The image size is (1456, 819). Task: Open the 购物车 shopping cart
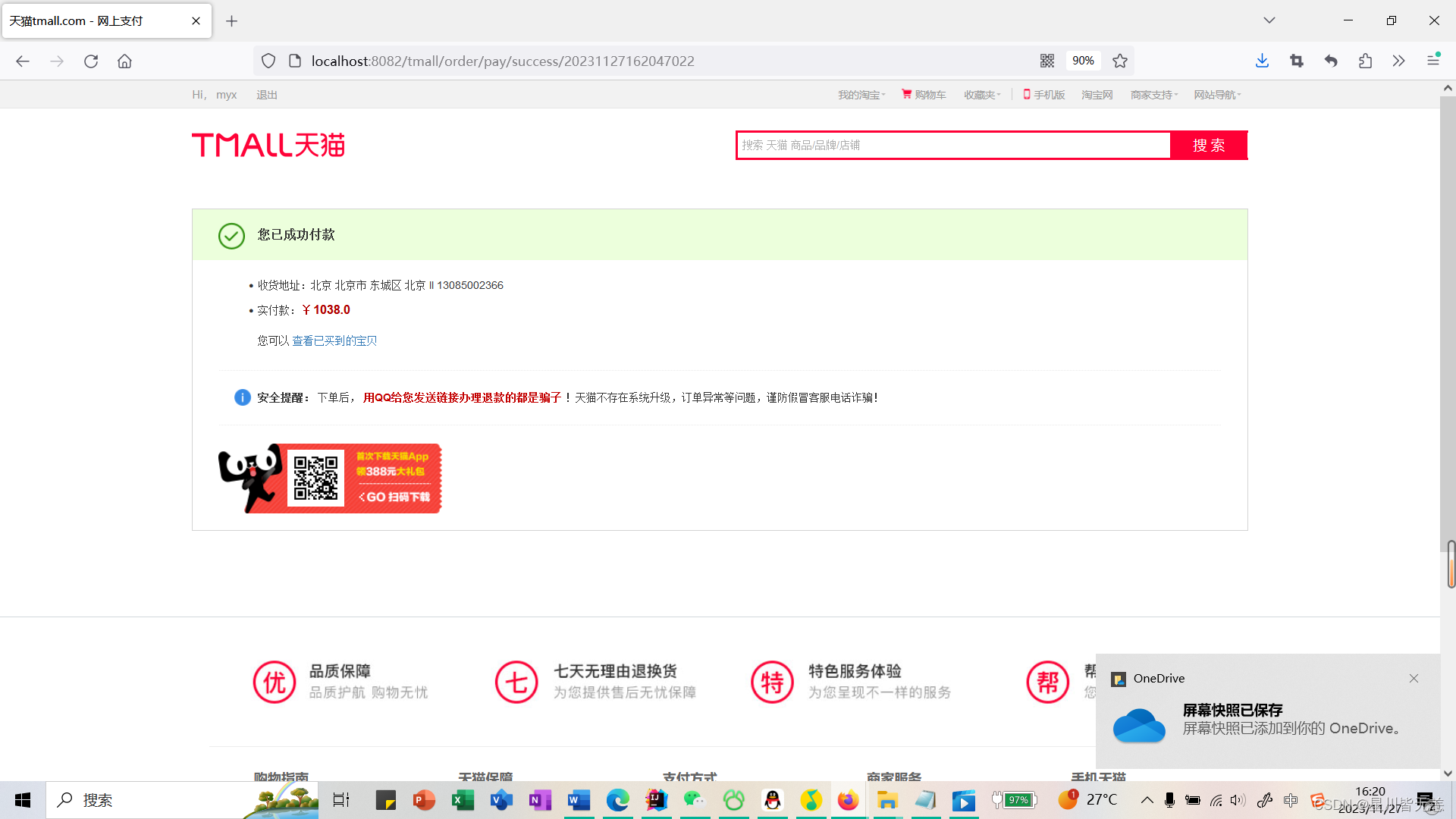pyautogui.click(x=924, y=95)
